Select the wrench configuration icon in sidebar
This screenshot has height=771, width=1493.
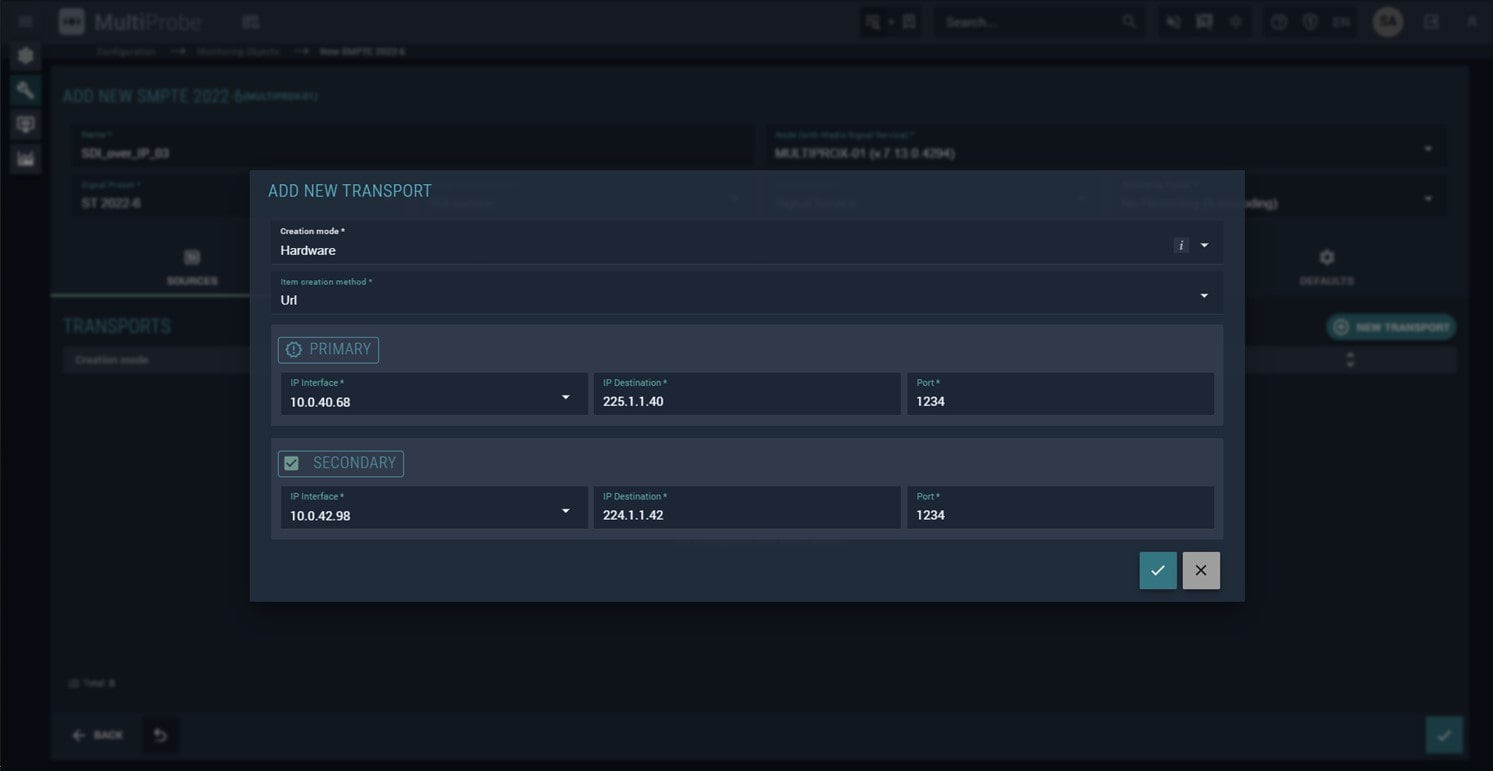click(x=26, y=90)
